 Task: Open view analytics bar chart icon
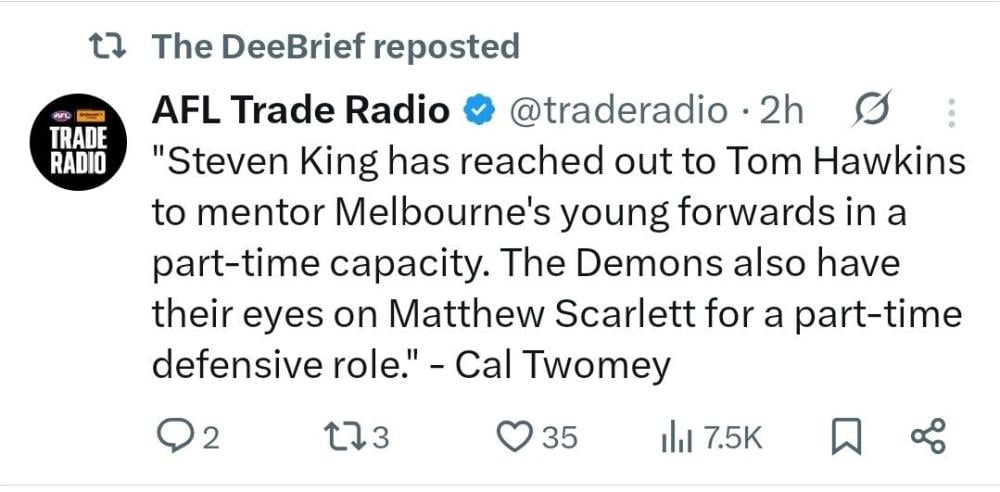click(677, 437)
